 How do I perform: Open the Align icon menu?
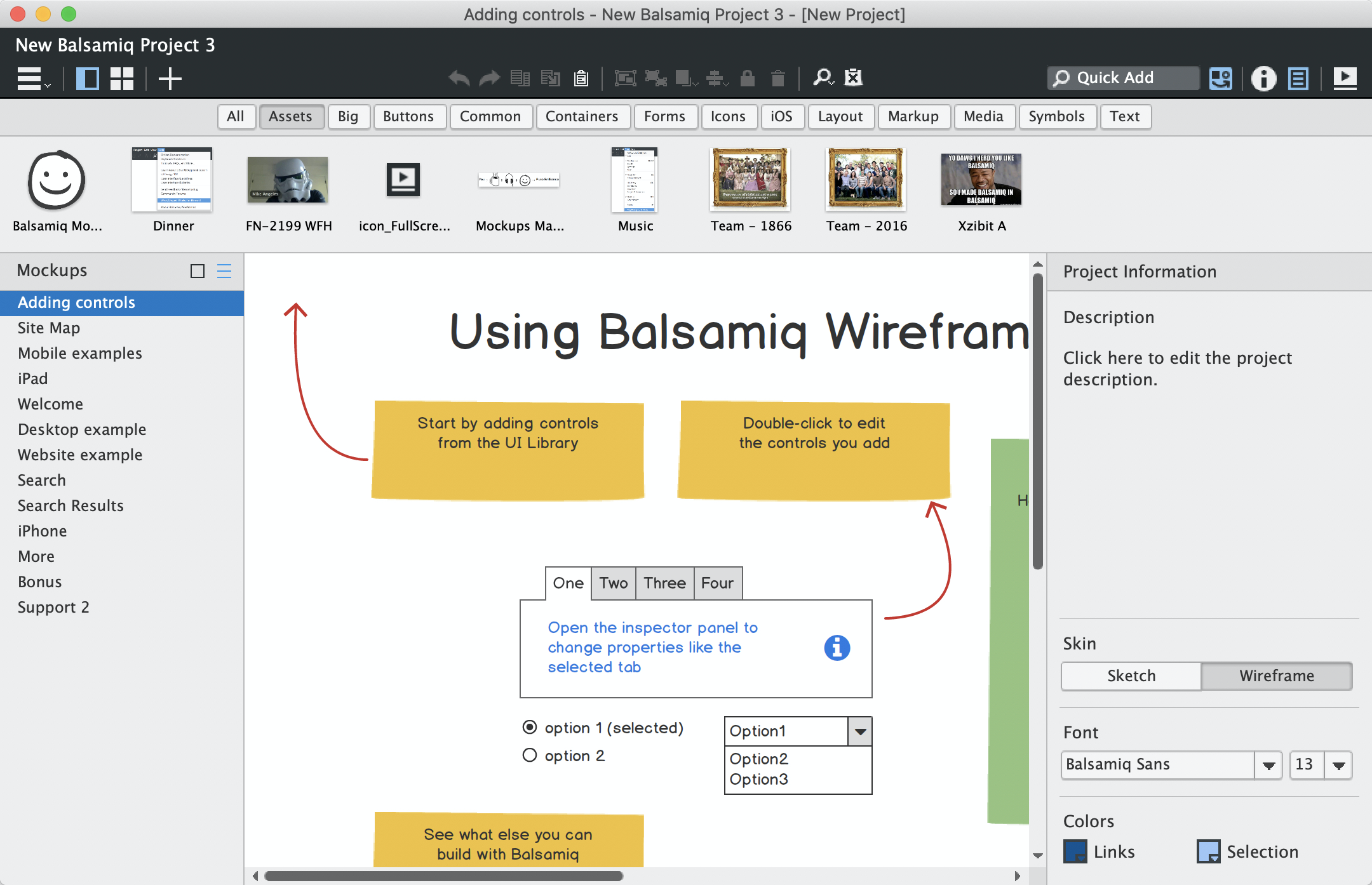click(x=717, y=78)
